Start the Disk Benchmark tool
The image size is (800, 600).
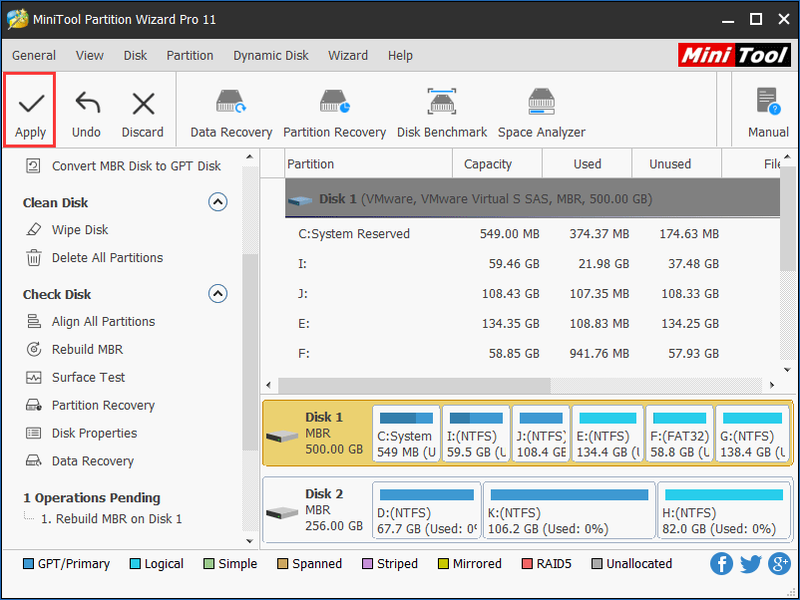(442, 114)
